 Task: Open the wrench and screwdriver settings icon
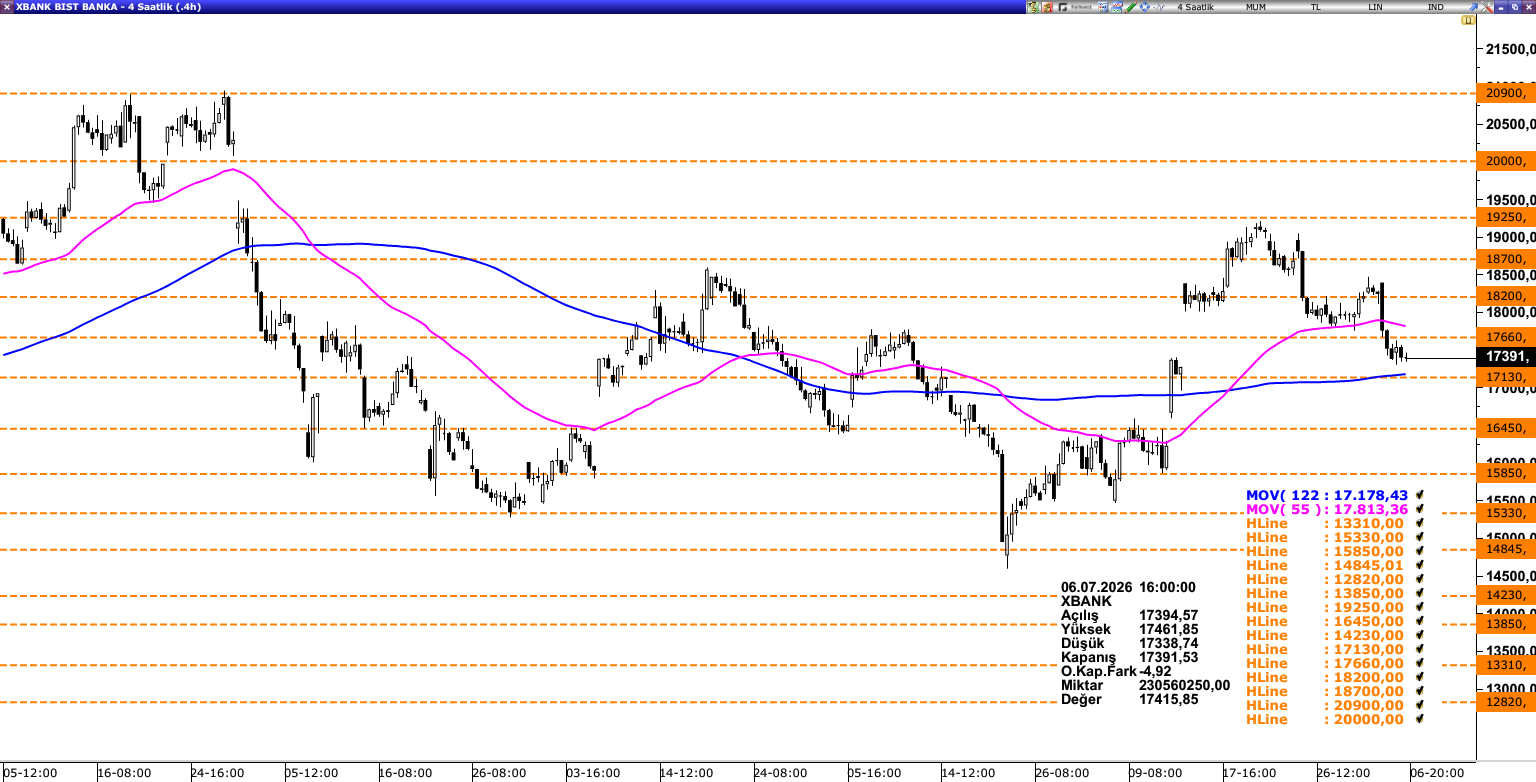(1487, 7)
